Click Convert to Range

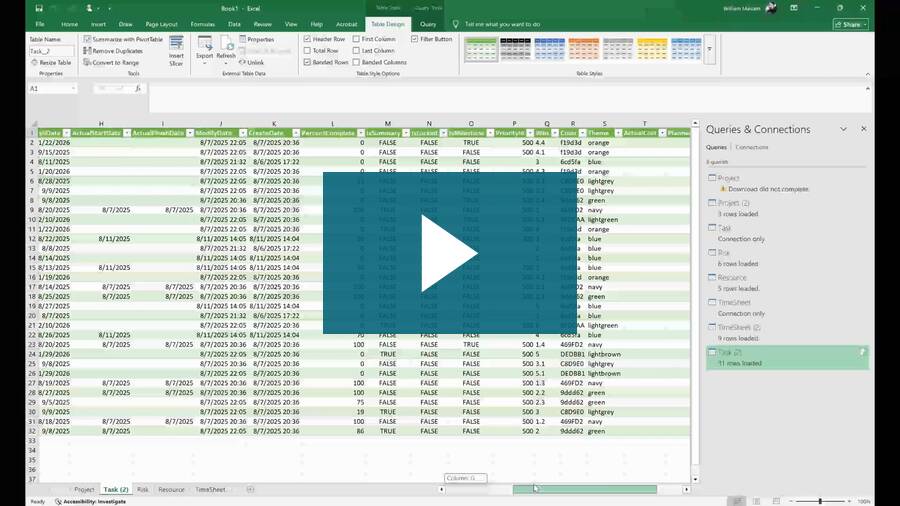coord(111,62)
